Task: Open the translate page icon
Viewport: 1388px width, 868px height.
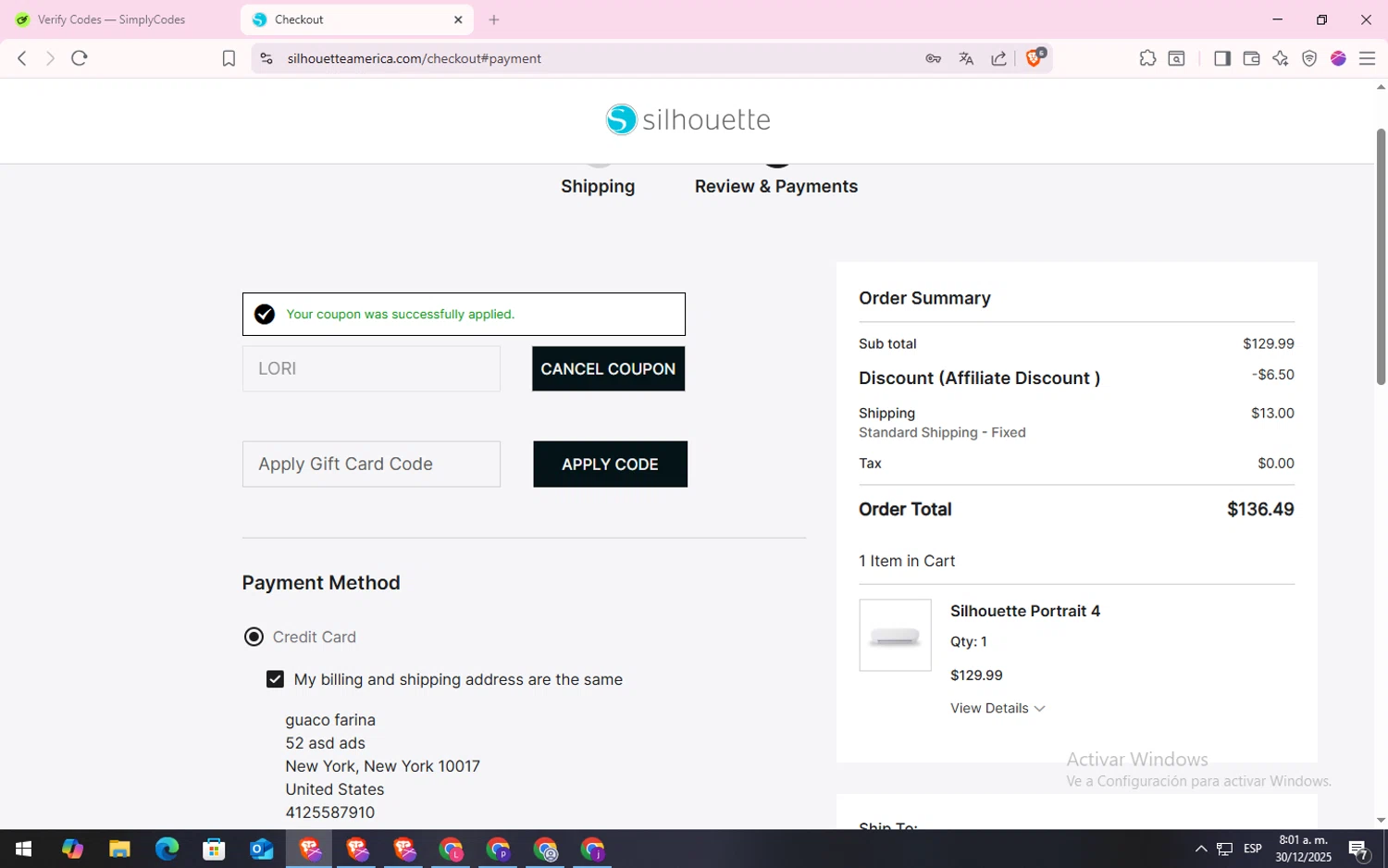Action: pos(966,58)
